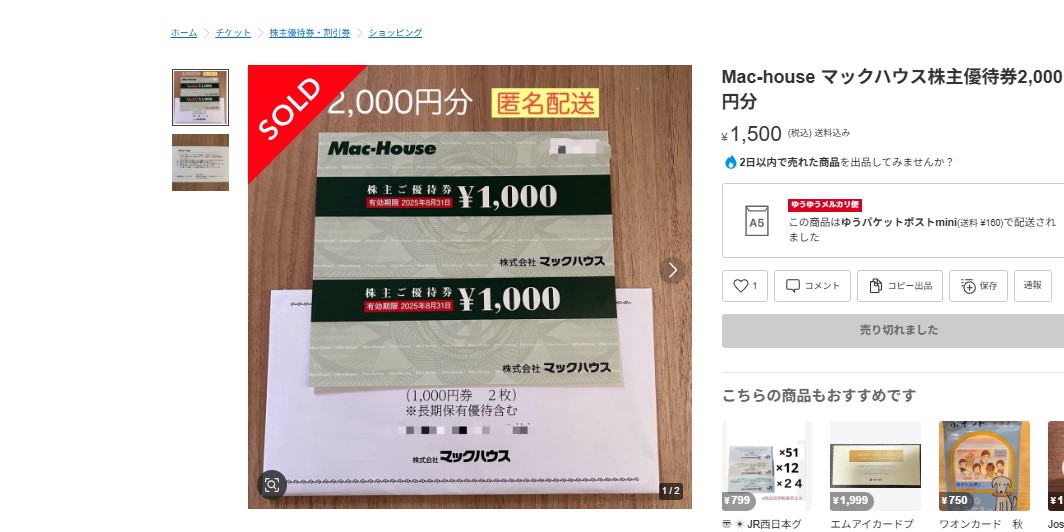
Task: Open recommended JR西日本 item for ¥799
Action: click(x=767, y=466)
